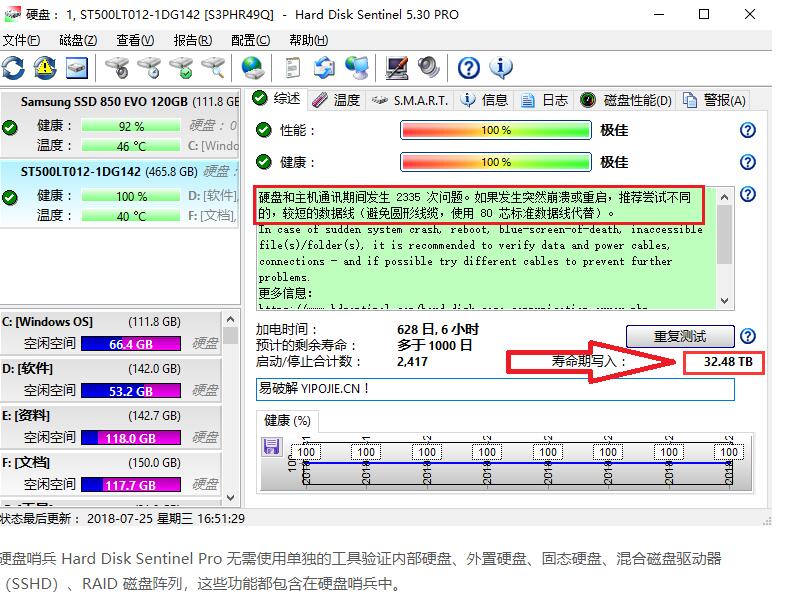The height and width of the screenshot is (599, 789).
Task: Click the 628 日, 6 小时 power-on time
Action: point(438,329)
